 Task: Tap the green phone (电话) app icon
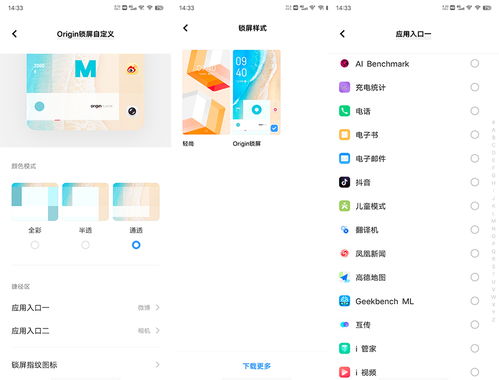[344, 111]
